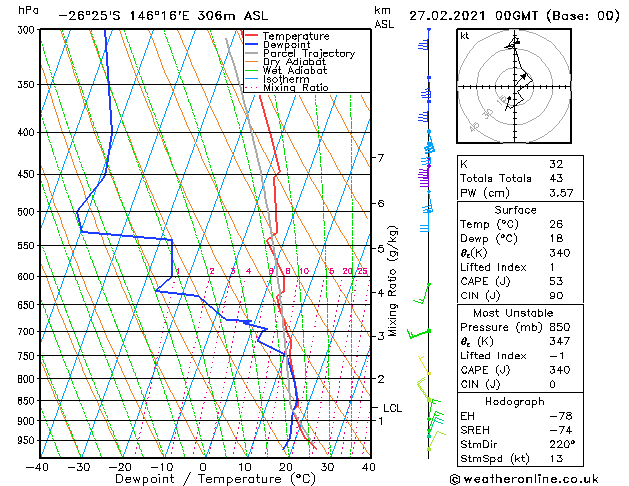Screen dimensions: 629x486
Task: Click 'Dewpoint' legend entry
Action: tap(286, 45)
